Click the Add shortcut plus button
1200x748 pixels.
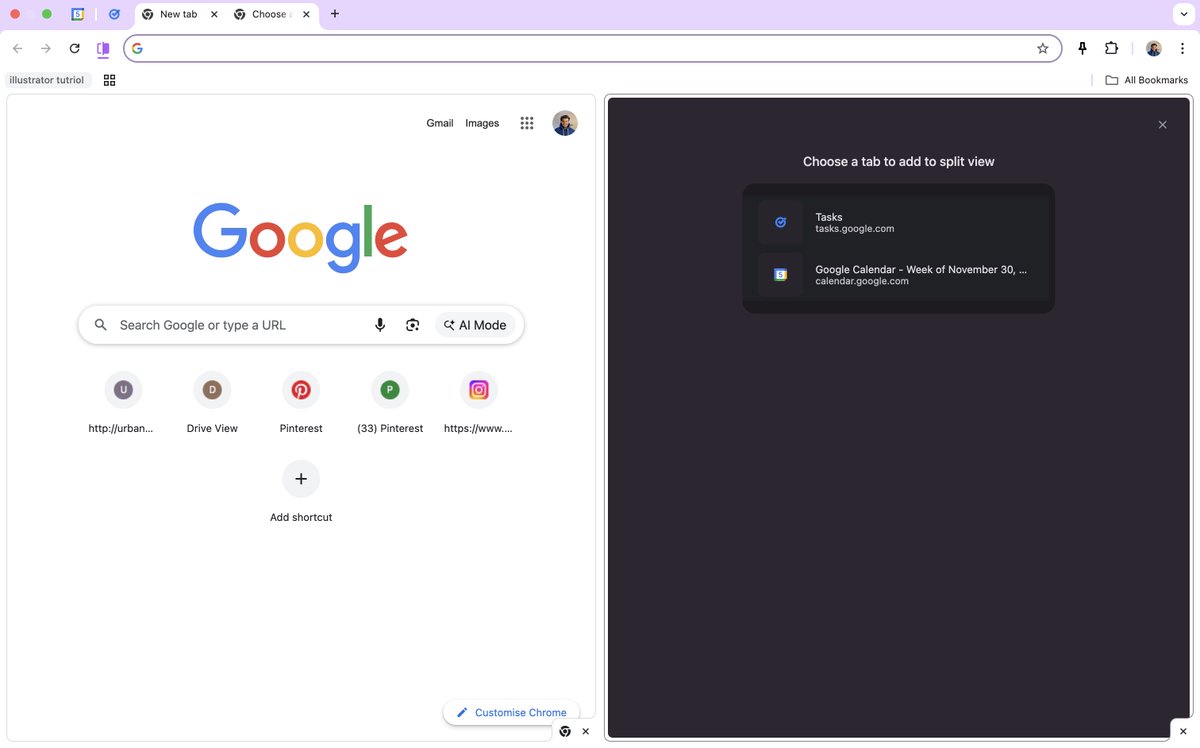coord(301,479)
